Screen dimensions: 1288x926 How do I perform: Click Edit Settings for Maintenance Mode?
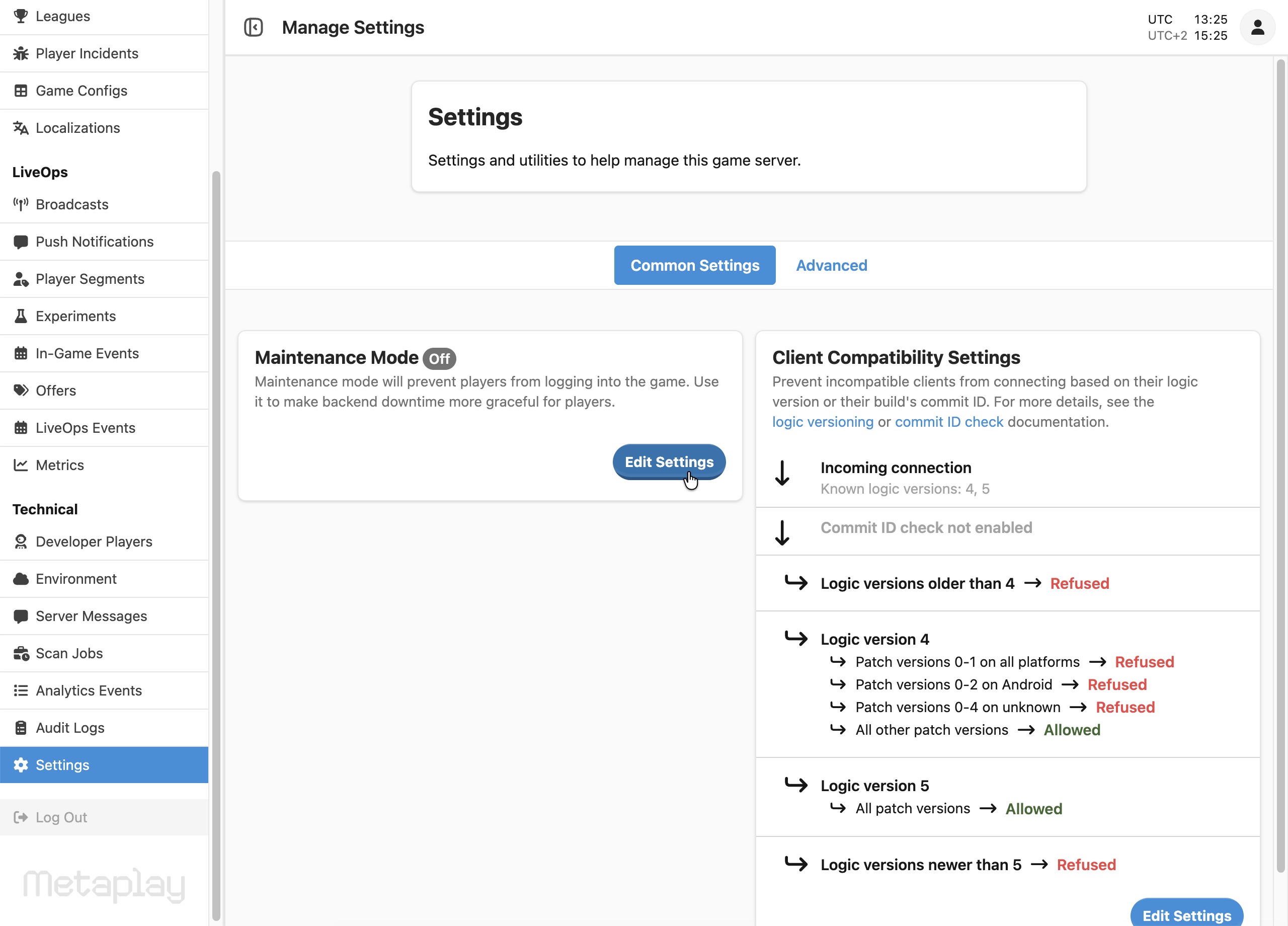click(669, 462)
